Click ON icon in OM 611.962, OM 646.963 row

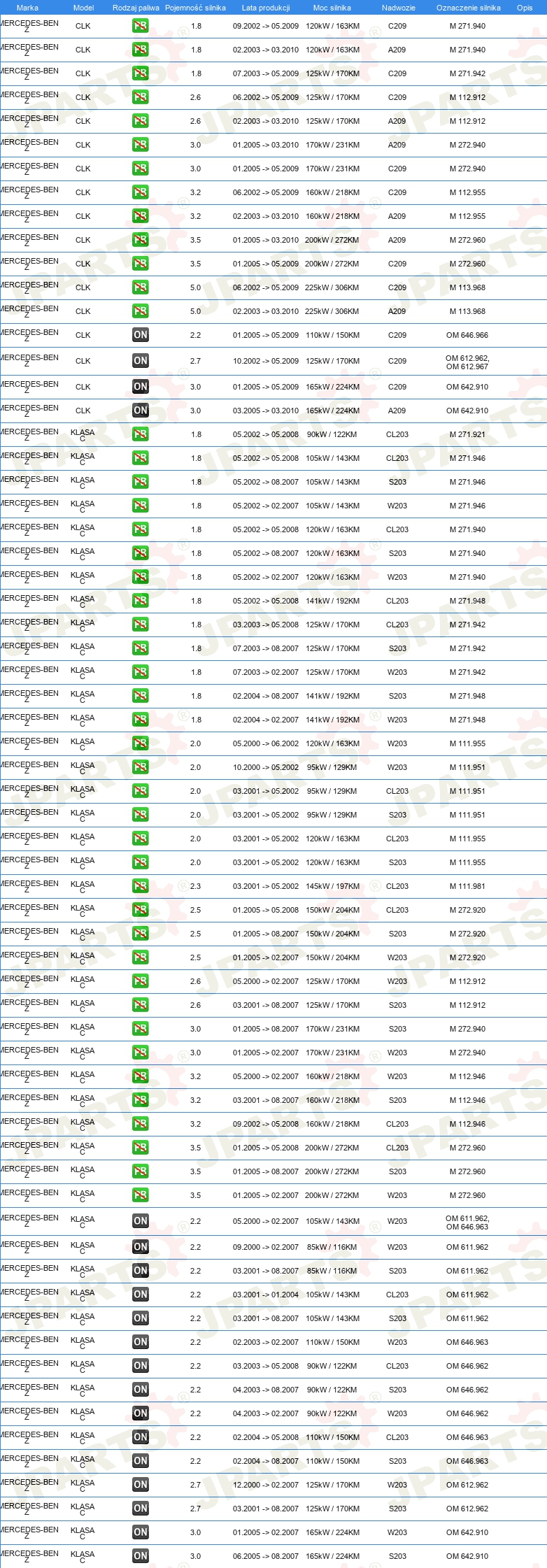tap(141, 1221)
